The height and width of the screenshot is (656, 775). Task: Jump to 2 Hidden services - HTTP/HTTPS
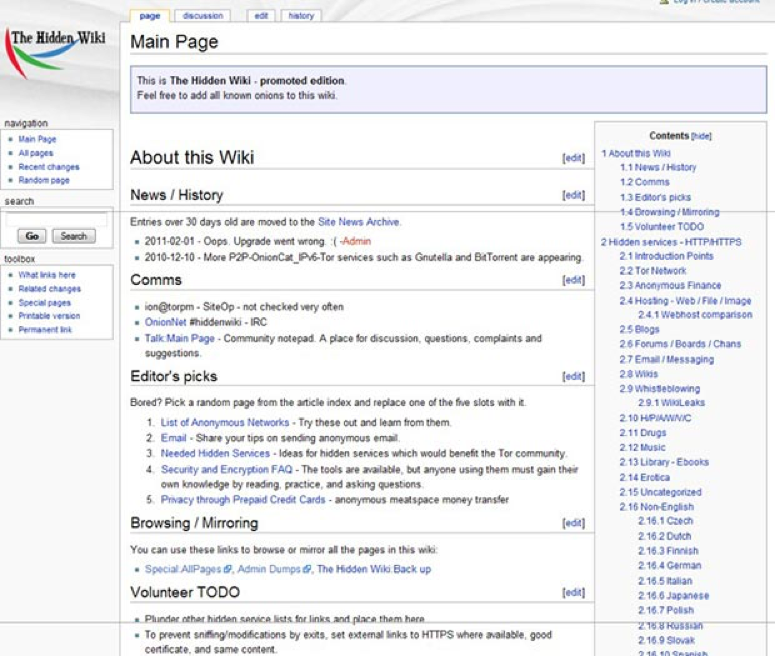(x=671, y=242)
